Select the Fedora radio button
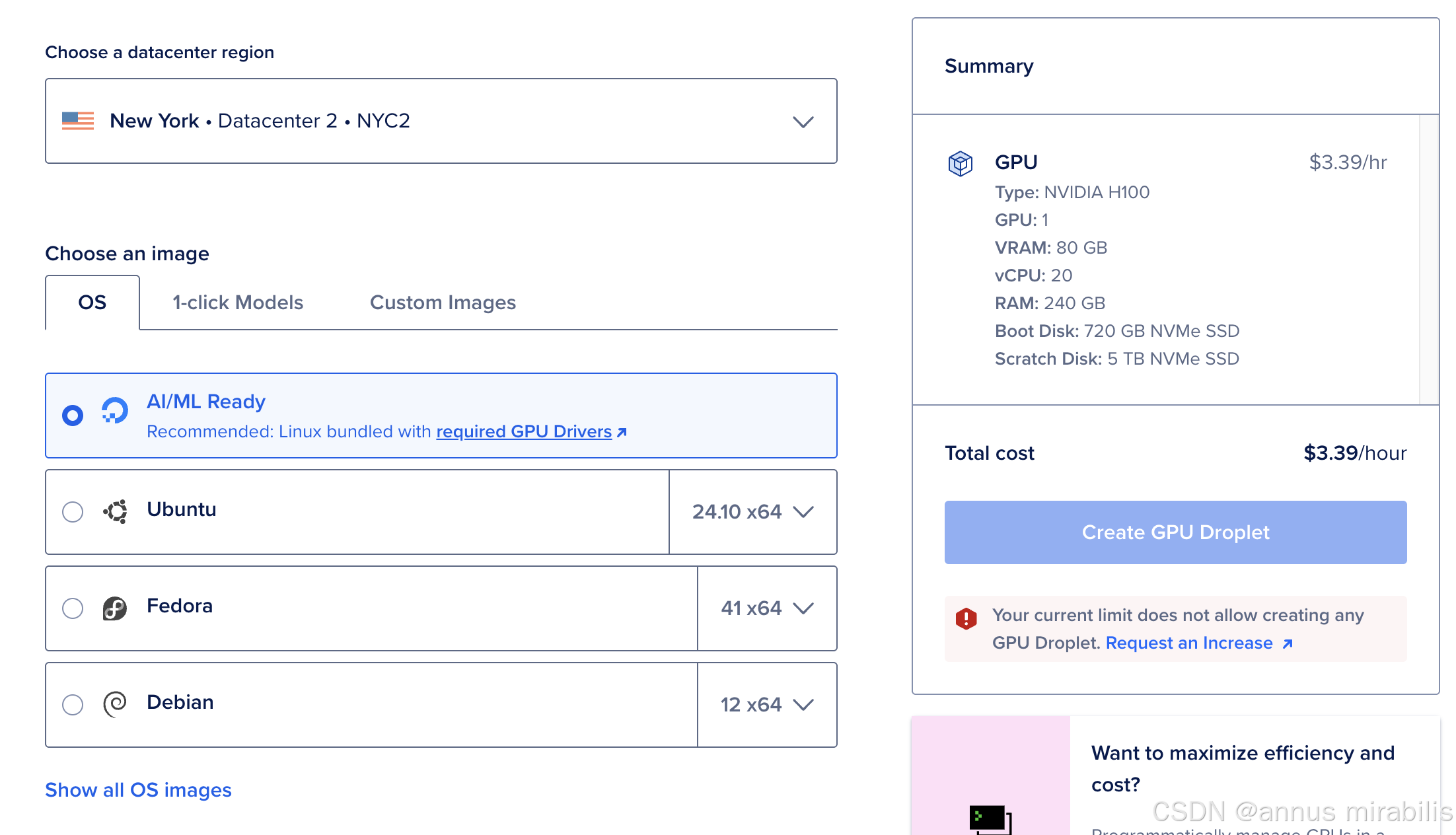 click(73, 608)
